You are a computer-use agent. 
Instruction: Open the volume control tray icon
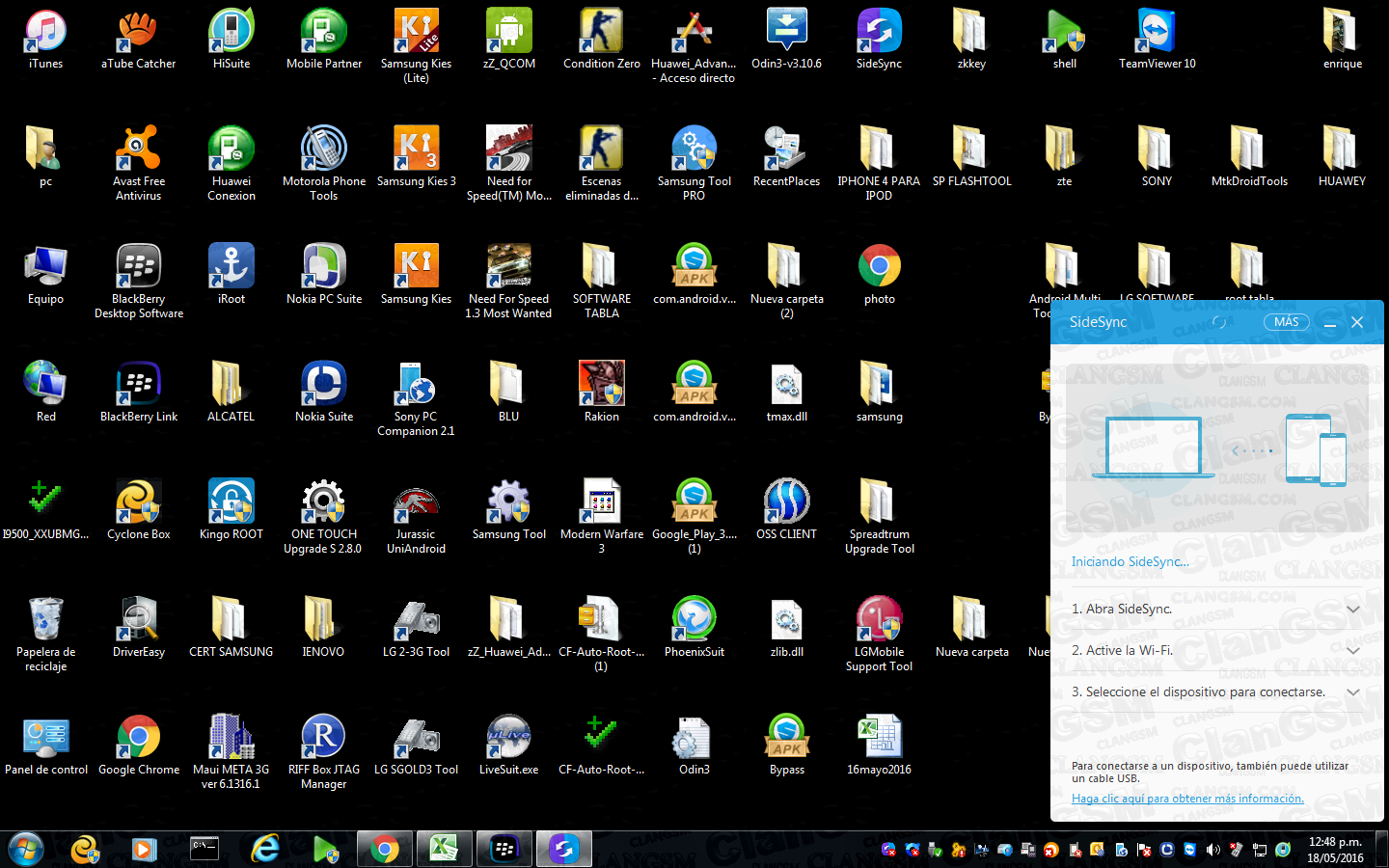(x=1212, y=850)
